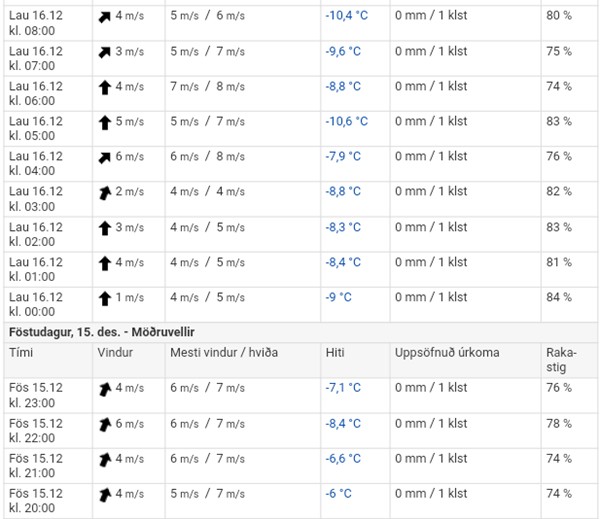This screenshot has width=600, height=519.
Task: Click the -9 °C temperature at midnight
Action: pos(339,297)
